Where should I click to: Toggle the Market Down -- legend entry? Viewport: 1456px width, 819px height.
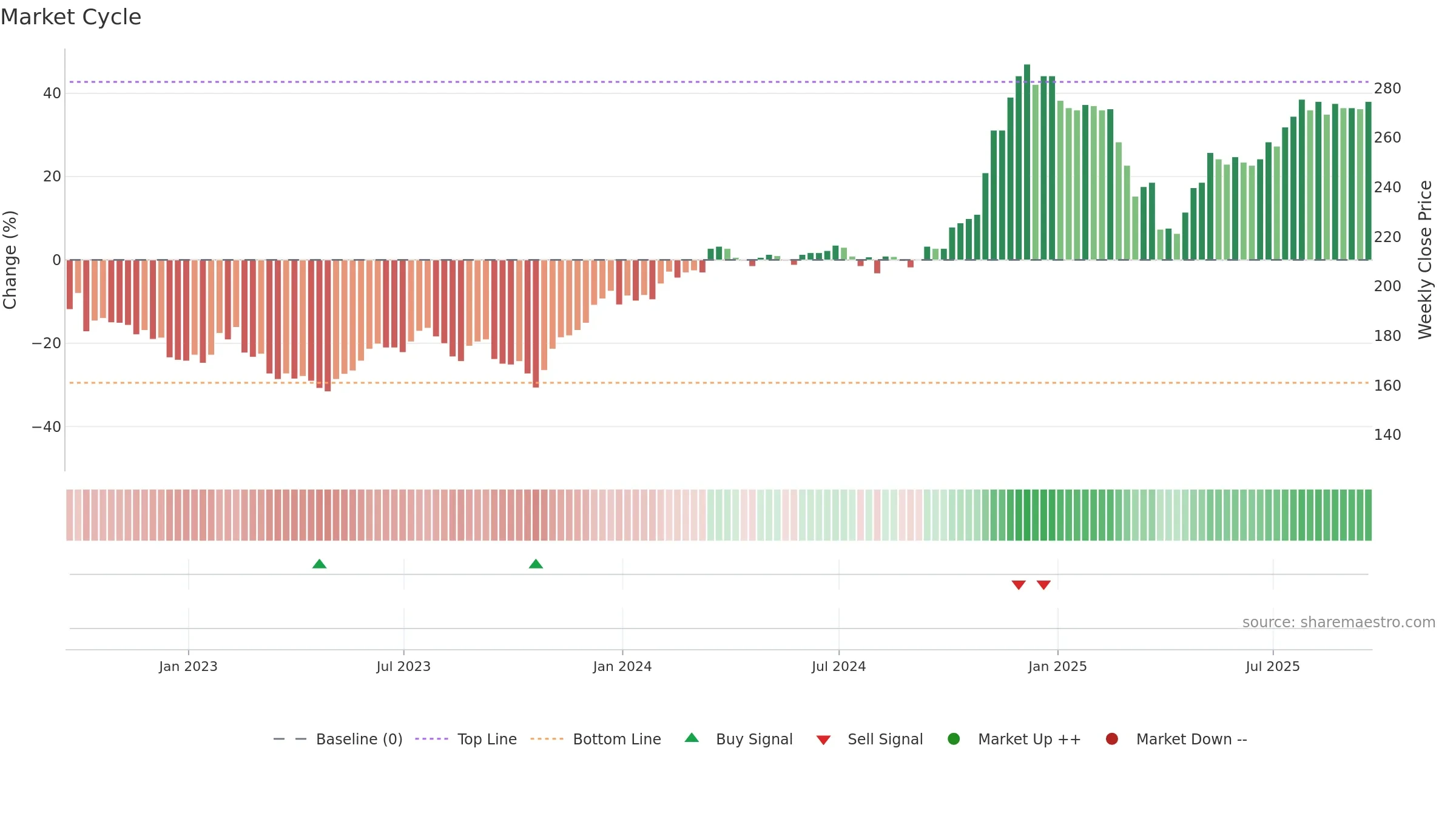[1176, 739]
